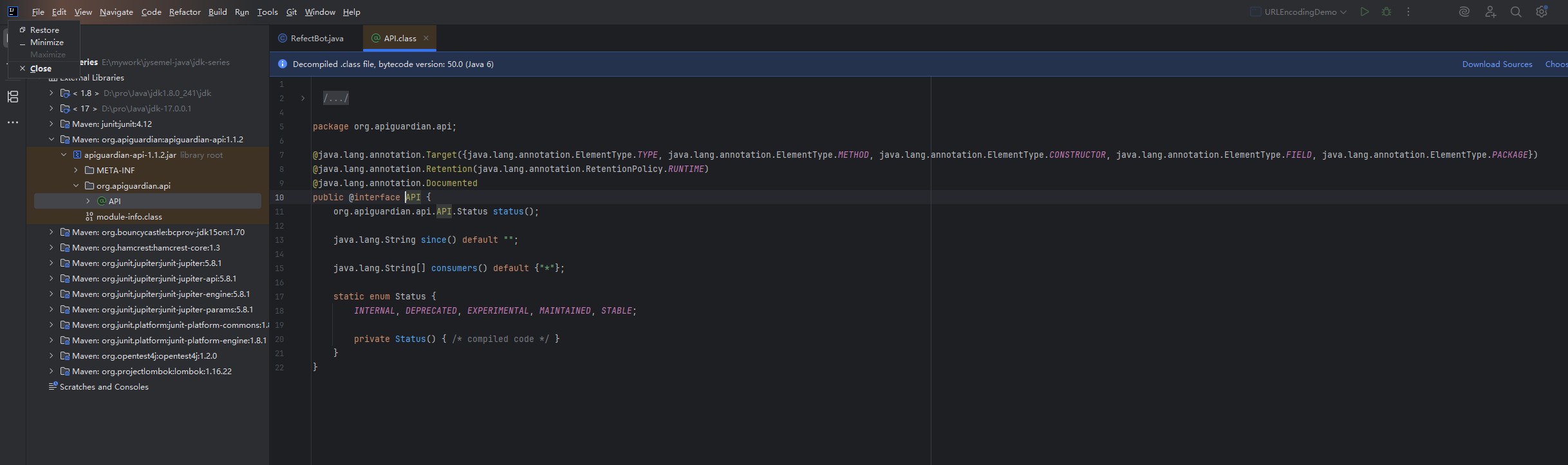Viewport: 1568px width, 465px height.
Task: Expand Maven: junit:junit:4.12 library node
Action: click(51, 124)
